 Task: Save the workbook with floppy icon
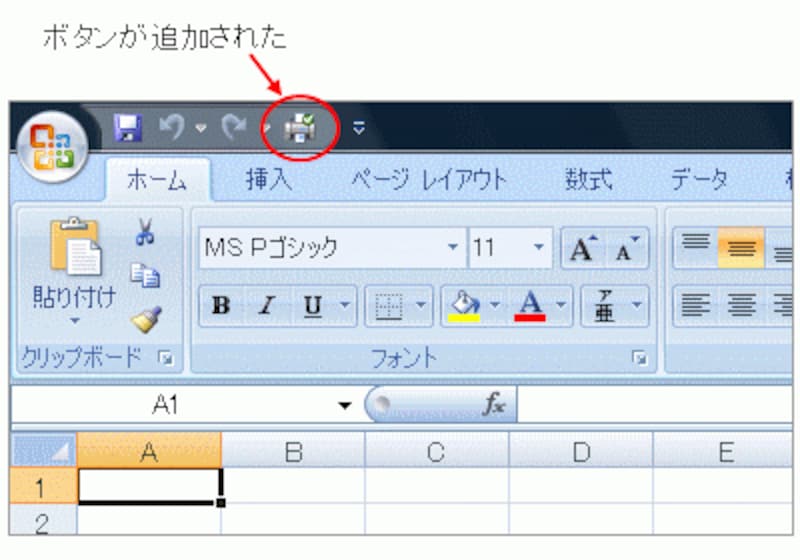click(128, 128)
